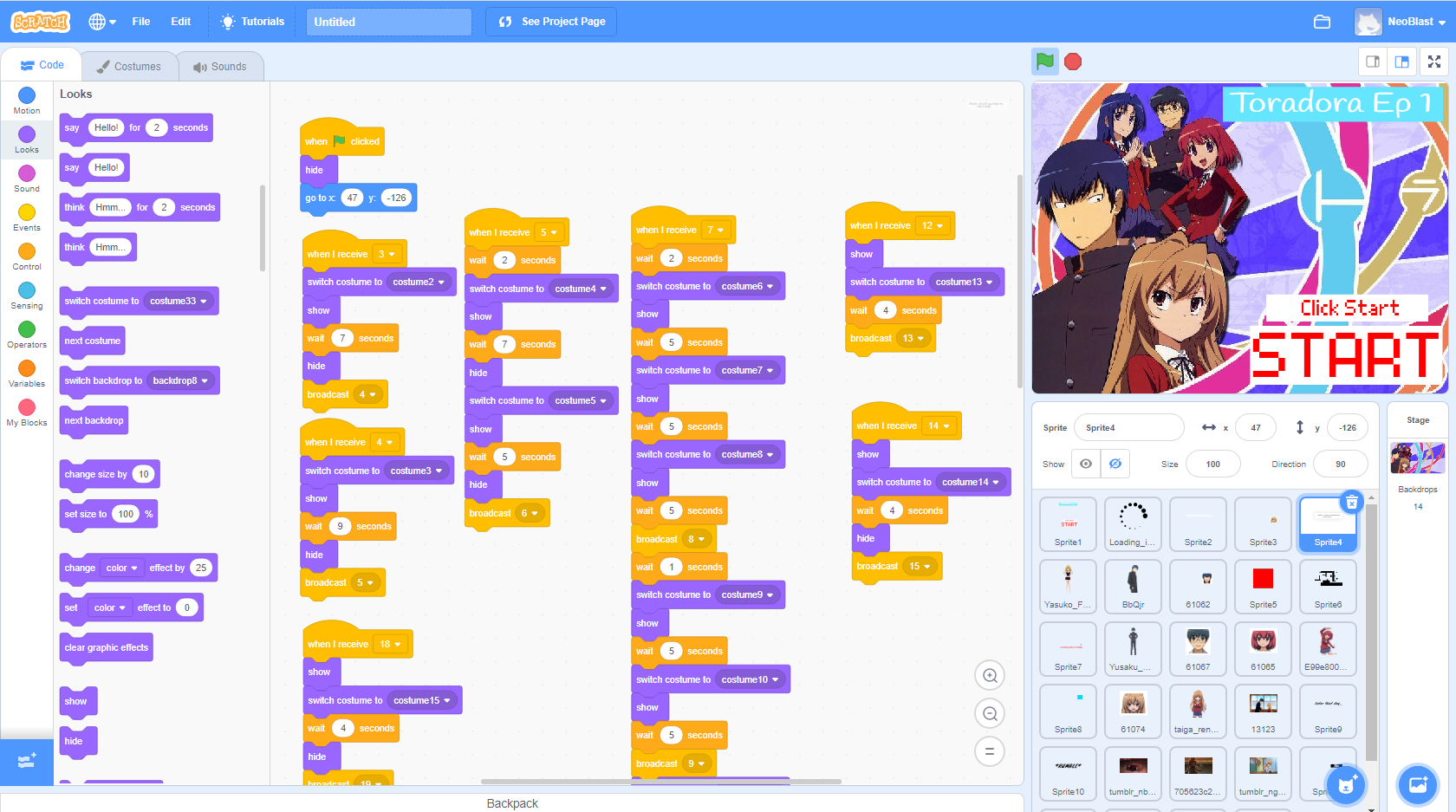
Task: Select the Operators block category
Action: coord(27,335)
